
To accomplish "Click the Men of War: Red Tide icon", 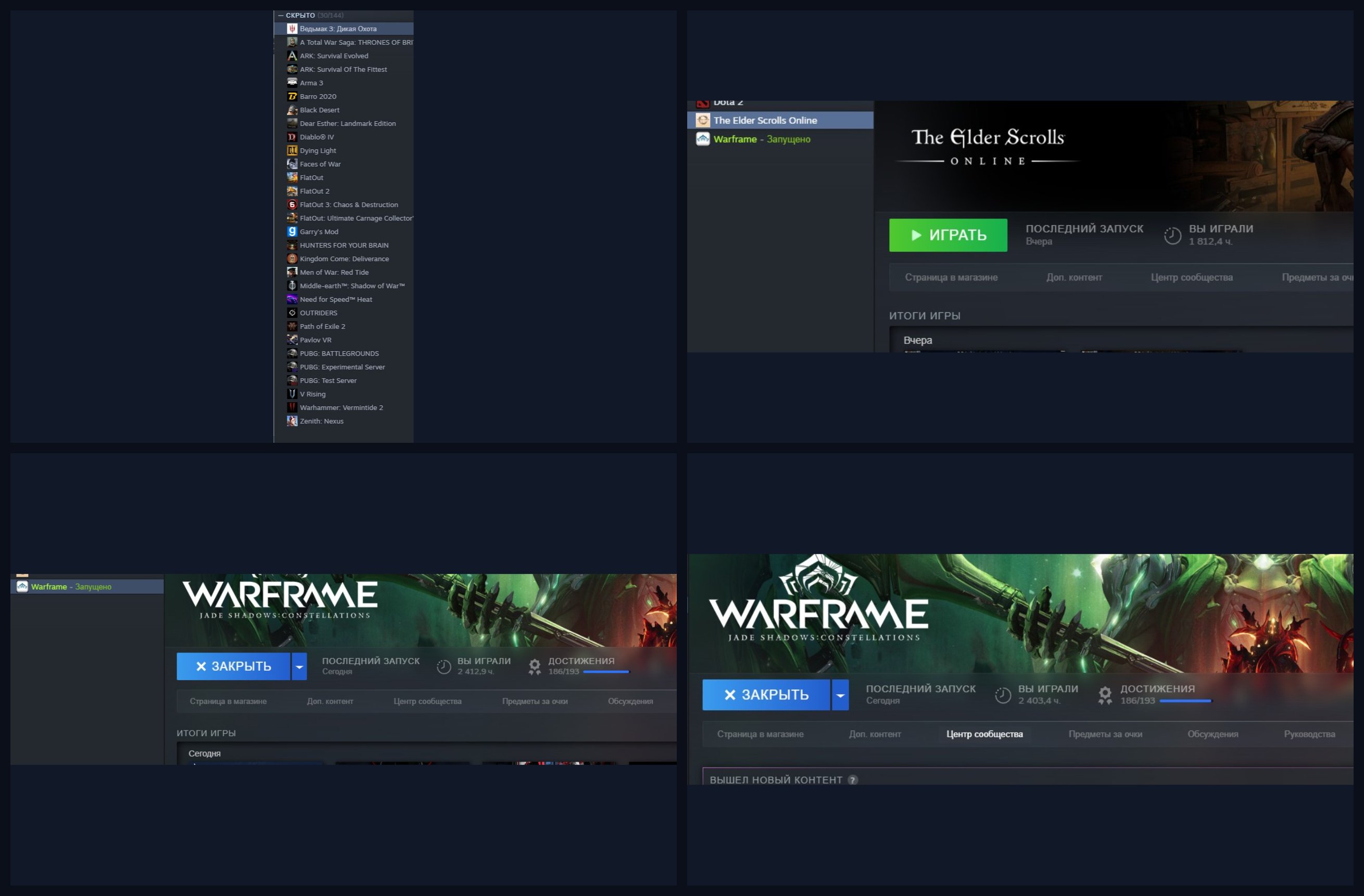I will pyautogui.click(x=292, y=272).
